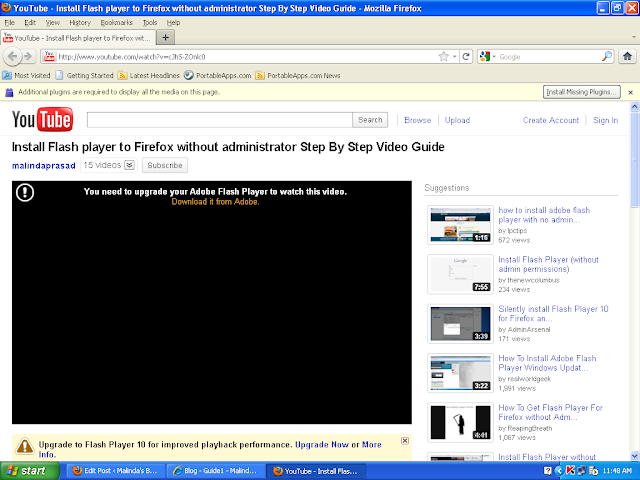Open Latest Headlines feed bookmark
640x480 pixels.
pyautogui.click(x=149, y=76)
